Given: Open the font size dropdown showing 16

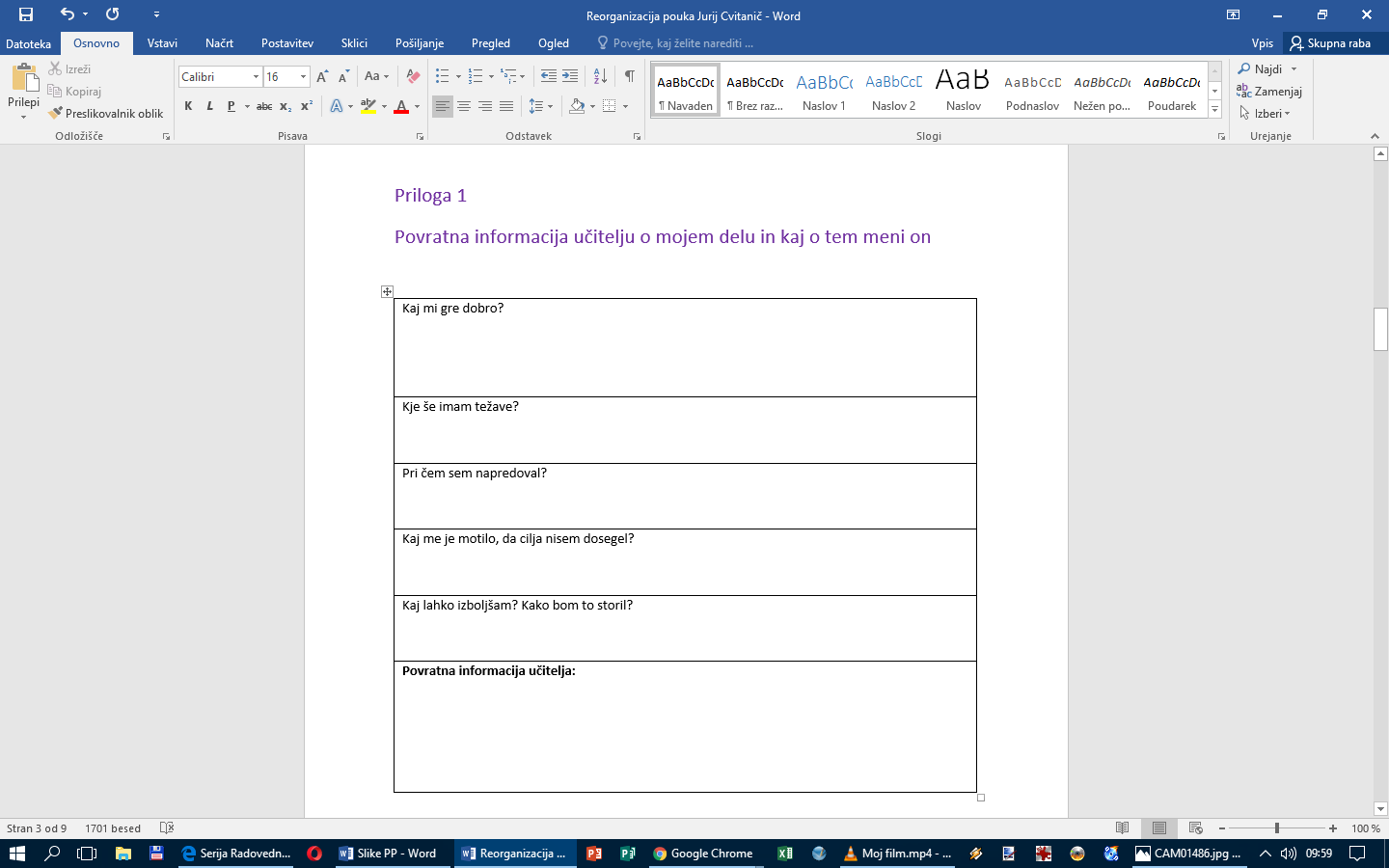Looking at the screenshot, I should pyautogui.click(x=303, y=77).
